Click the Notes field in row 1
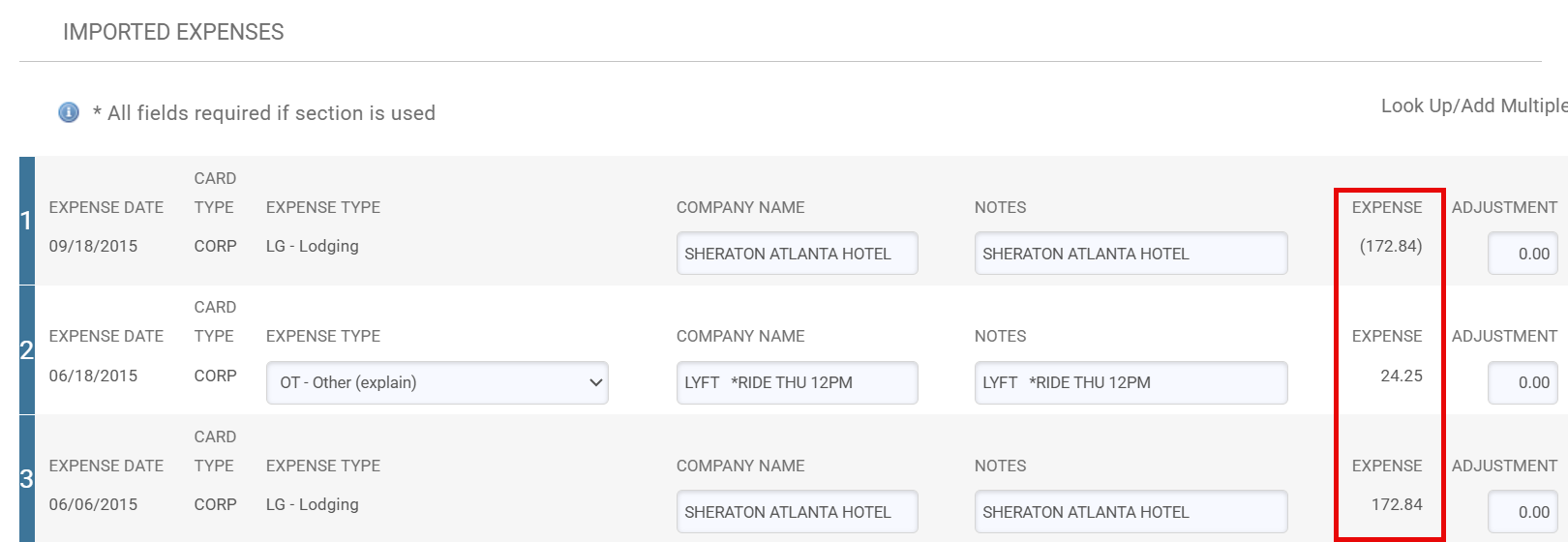The image size is (1568, 542). (x=1130, y=254)
